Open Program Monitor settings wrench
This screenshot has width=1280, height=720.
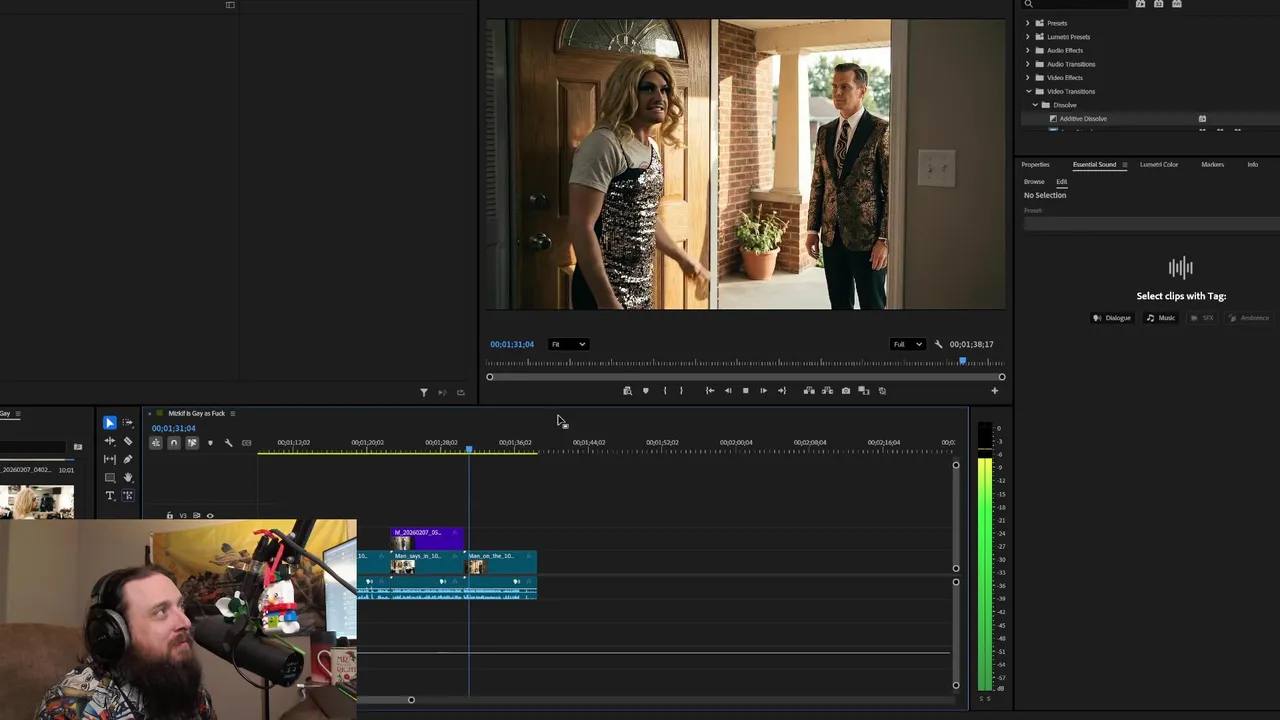pos(938,344)
